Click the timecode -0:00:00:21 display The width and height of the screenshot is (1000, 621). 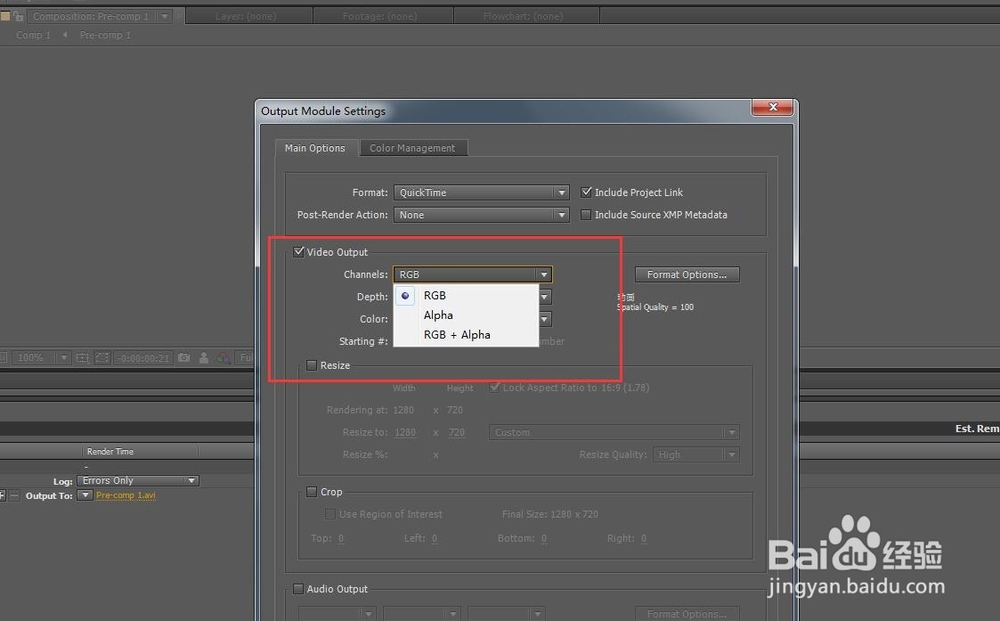pyautogui.click(x=143, y=358)
